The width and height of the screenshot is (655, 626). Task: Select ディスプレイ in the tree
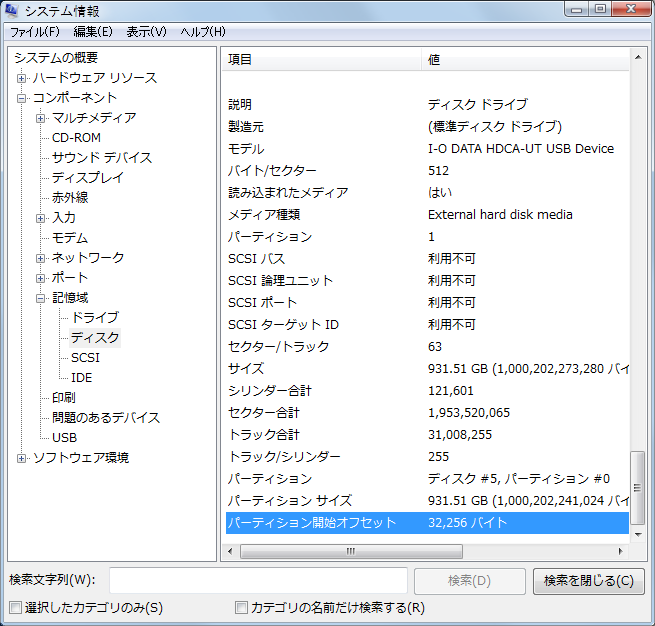[88, 178]
